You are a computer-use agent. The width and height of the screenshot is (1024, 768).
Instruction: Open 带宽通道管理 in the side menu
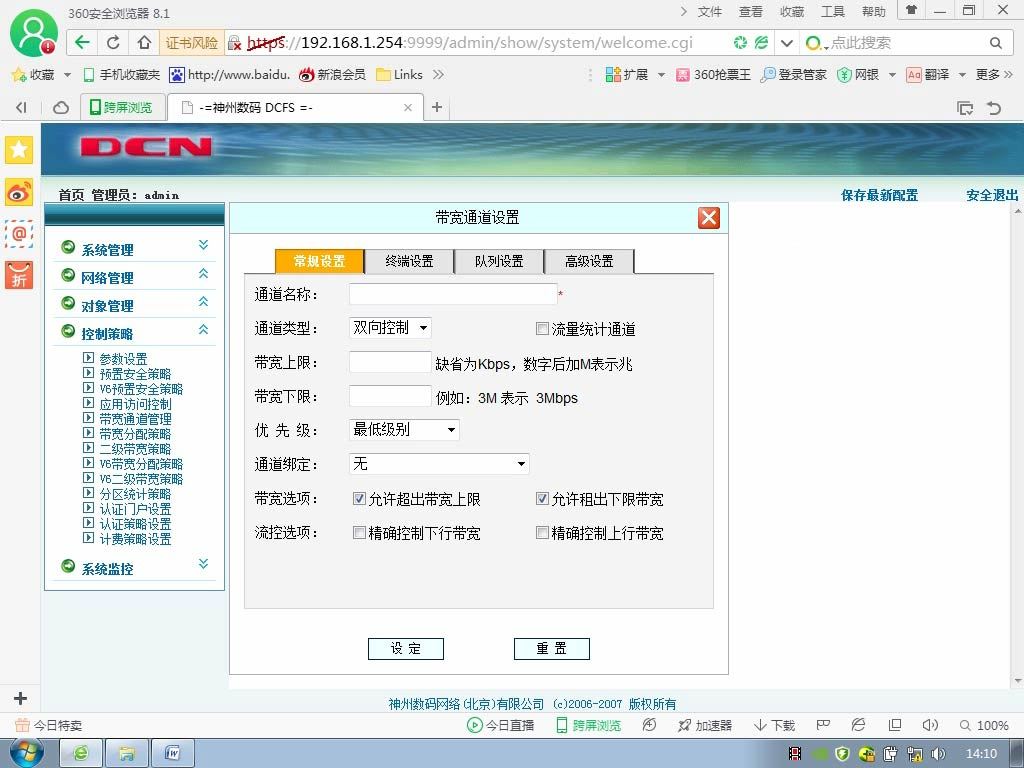[x=135, y=419]
